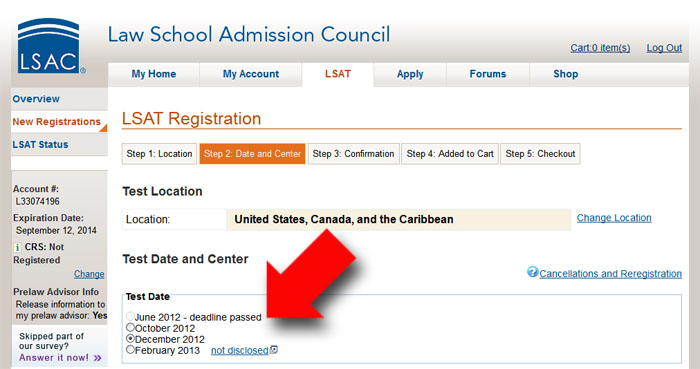Click the CRS info icon
700x369 pixels.
[x=17, y=247]
